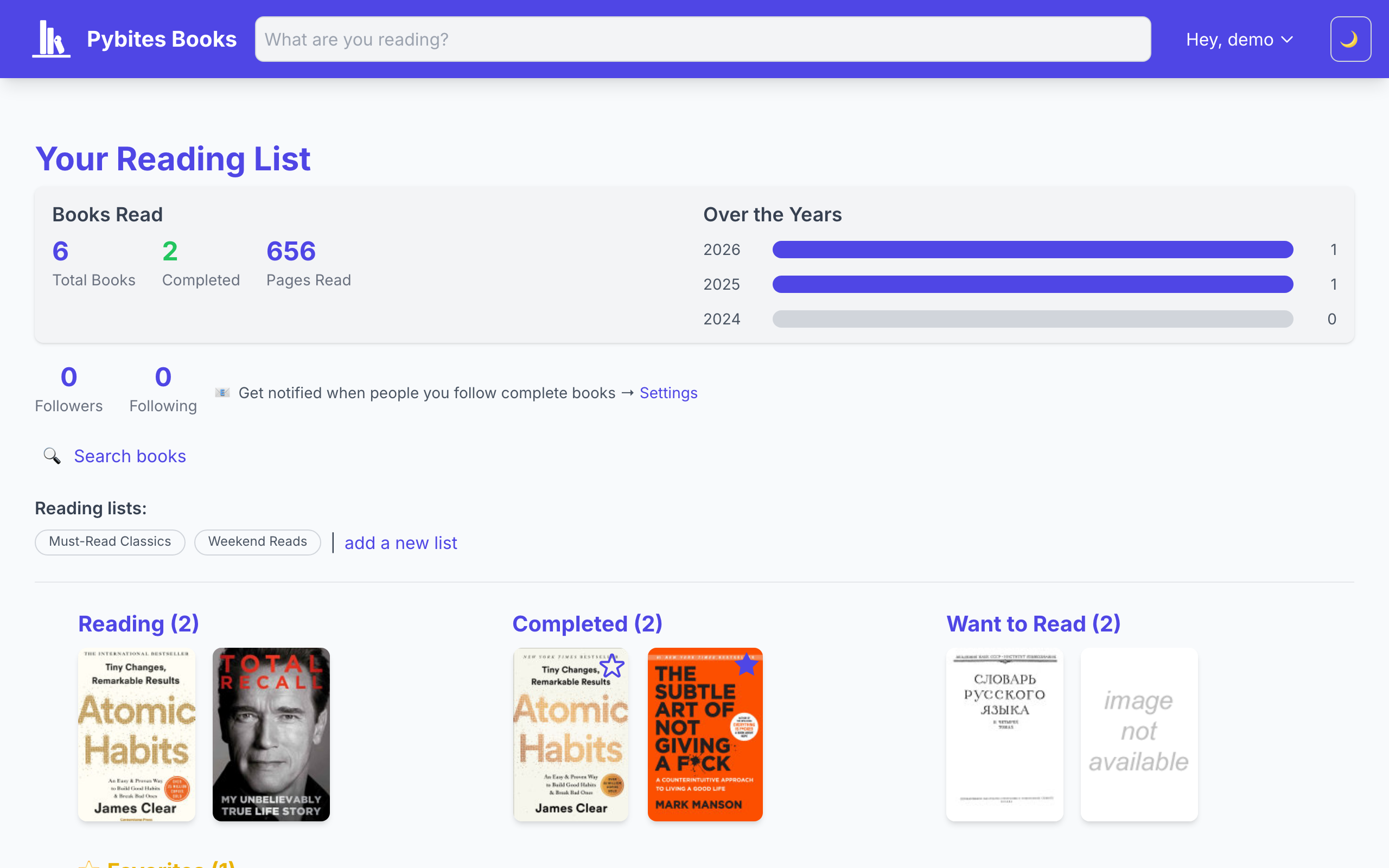Click the 2026 progress bar
1389x868 pixels.
click(1032, 249)
